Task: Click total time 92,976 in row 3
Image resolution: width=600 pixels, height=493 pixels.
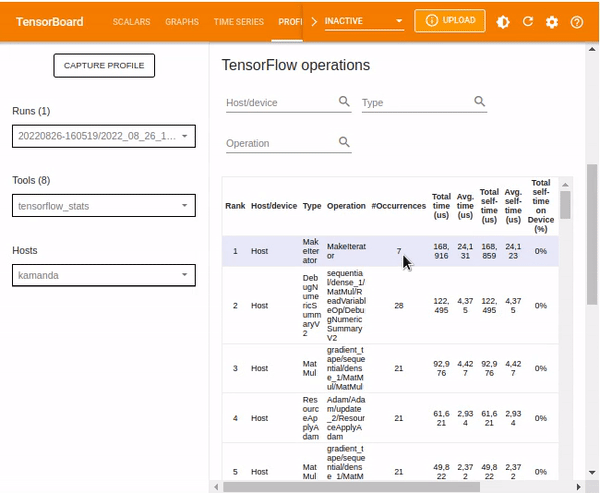Action: 441,368
